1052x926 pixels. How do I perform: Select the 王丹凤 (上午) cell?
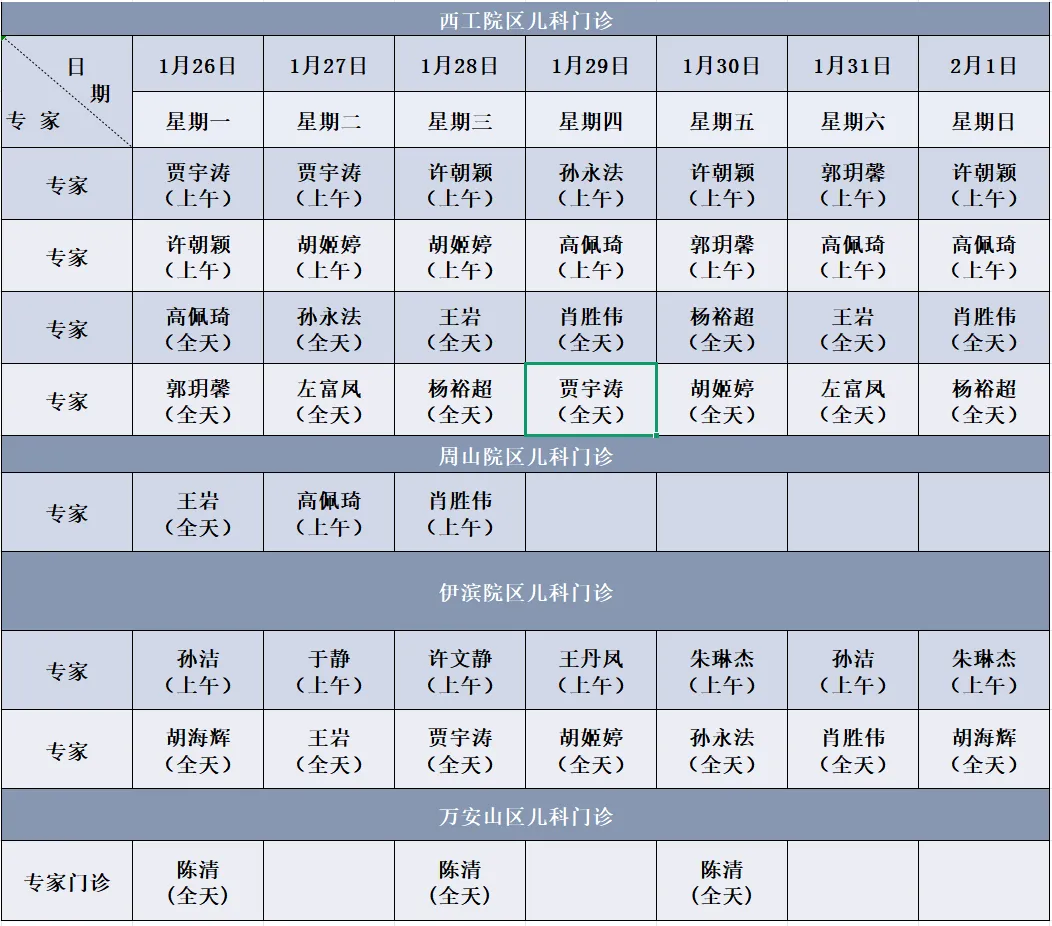point(591,671)
